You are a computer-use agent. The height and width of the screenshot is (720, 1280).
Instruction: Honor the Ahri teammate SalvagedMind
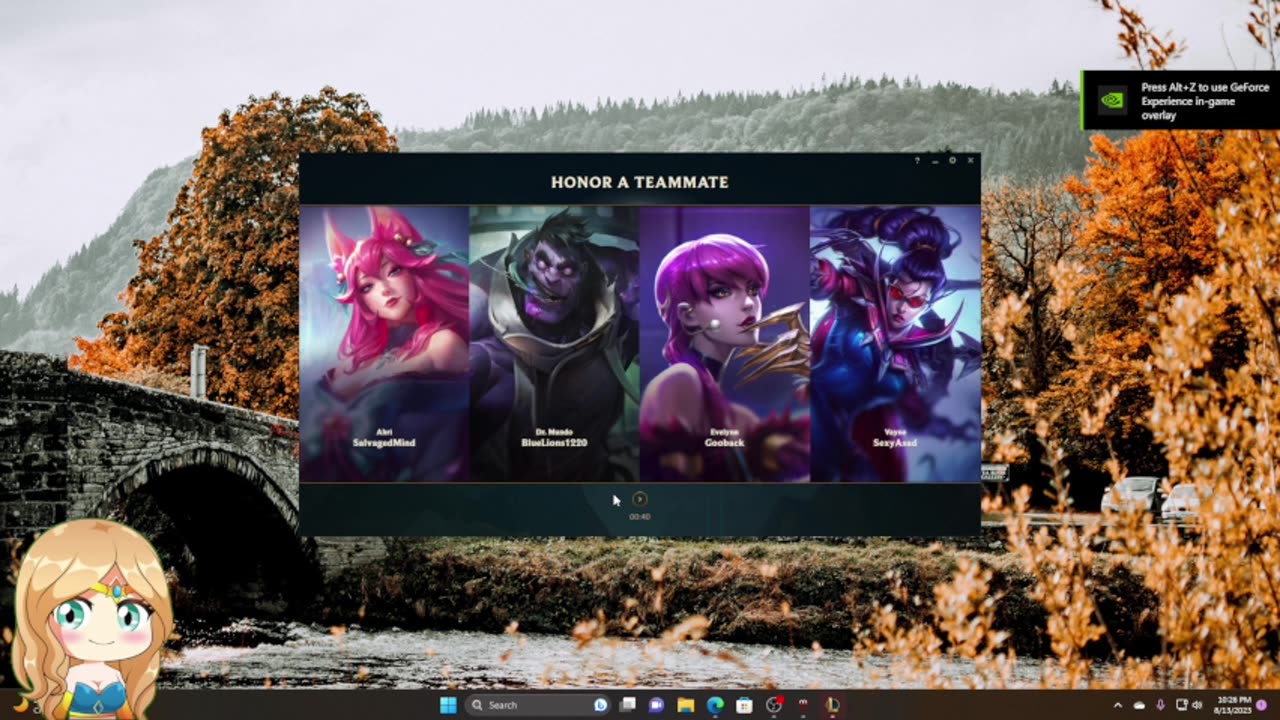click(384, 343)
